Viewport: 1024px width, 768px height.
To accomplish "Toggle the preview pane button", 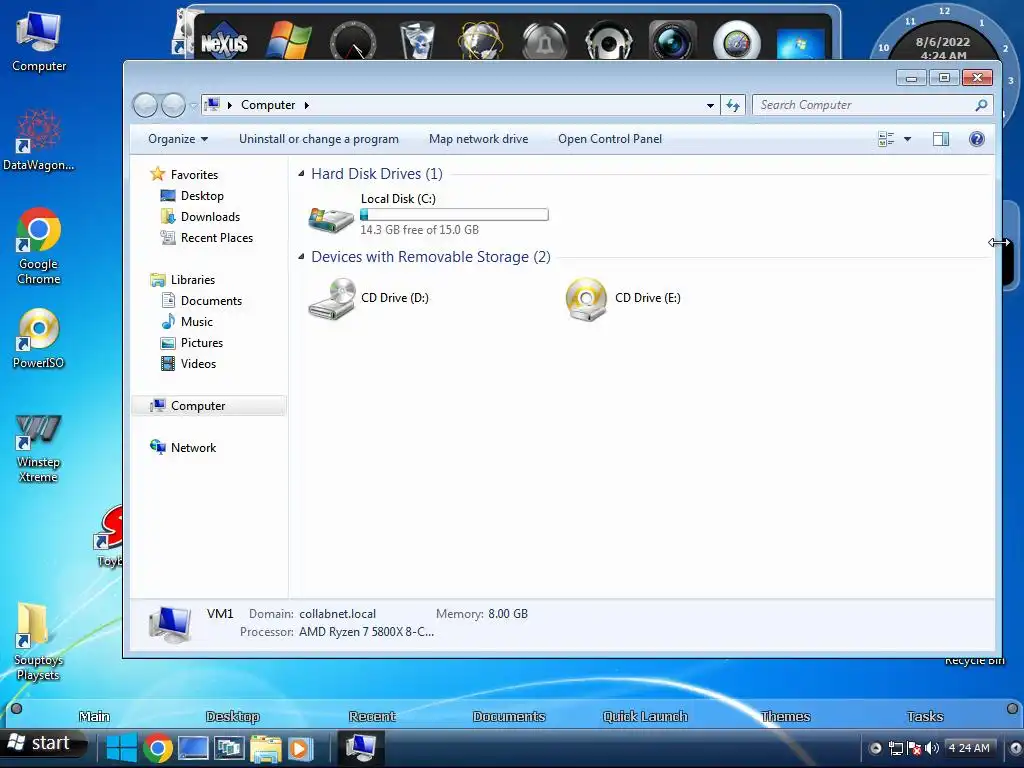I will (x=941, y=138).
